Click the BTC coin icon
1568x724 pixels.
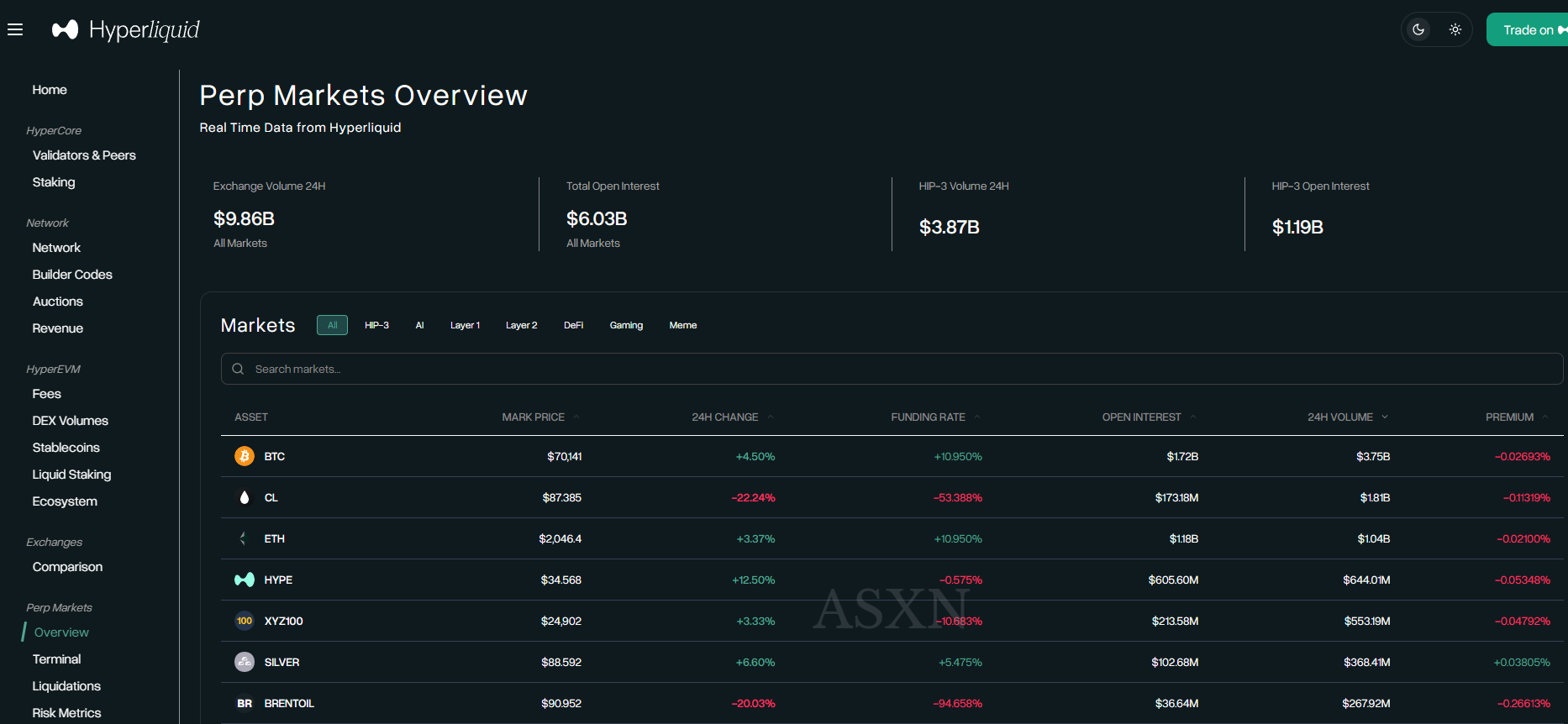click(x=245, y=456)
